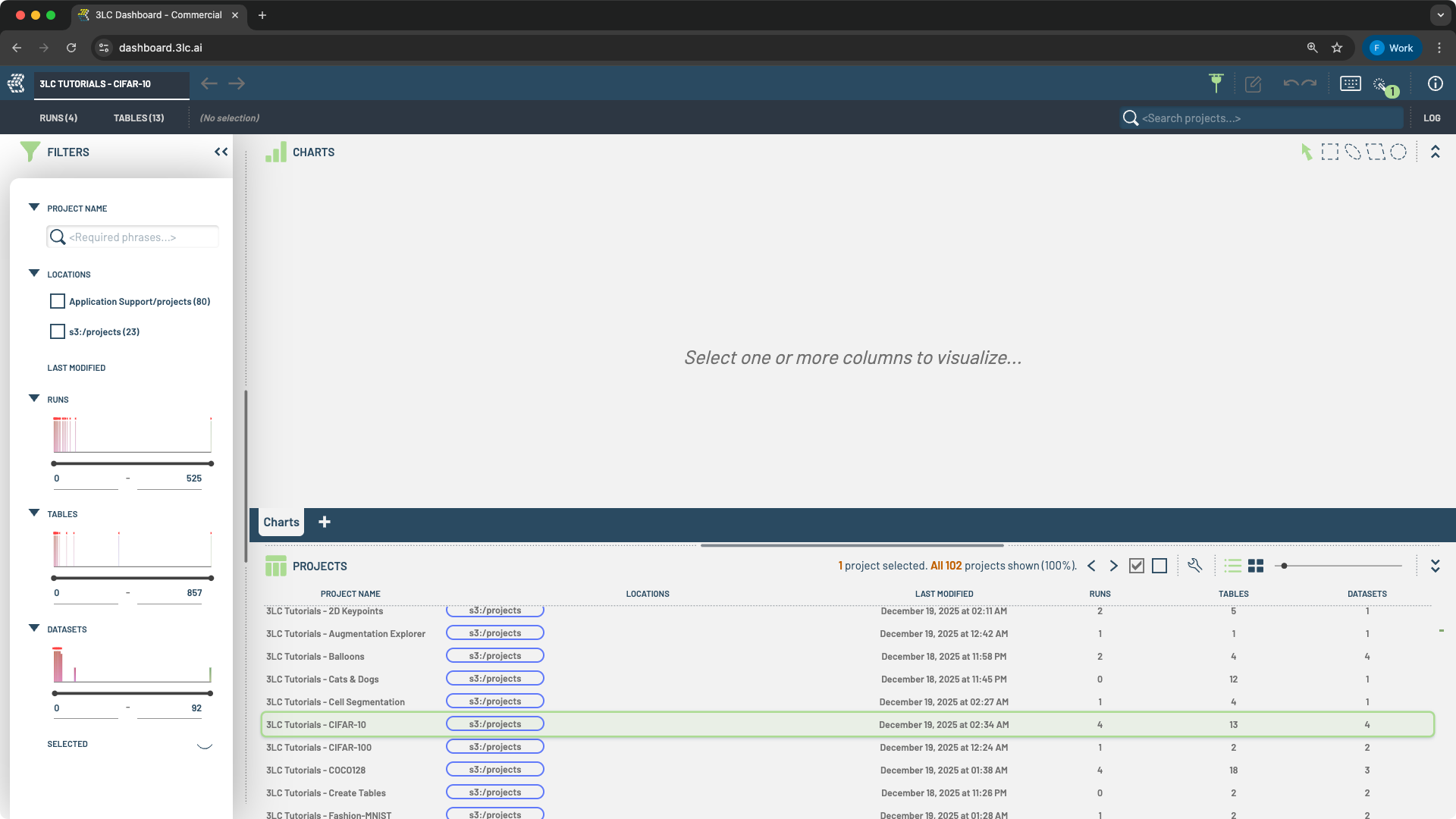Toggle Application Support/projects location checkbox
Screen dimensions: 1456x819
click(x=58, y=302)
